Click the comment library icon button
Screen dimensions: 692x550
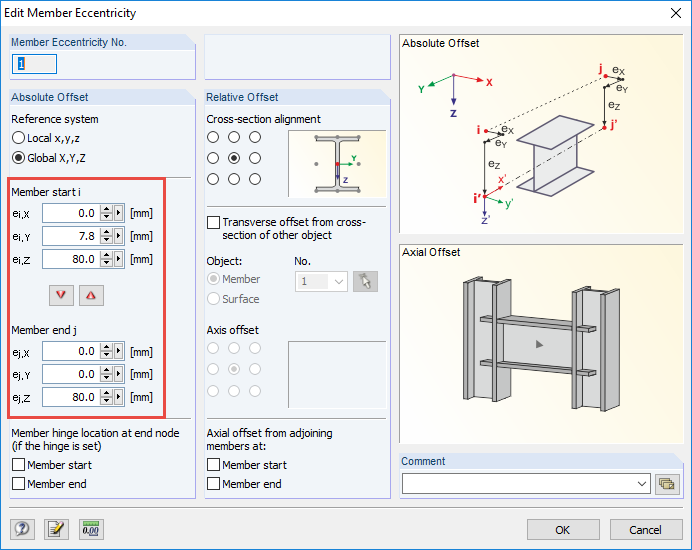pyautogui.click(x=667, y=484)
